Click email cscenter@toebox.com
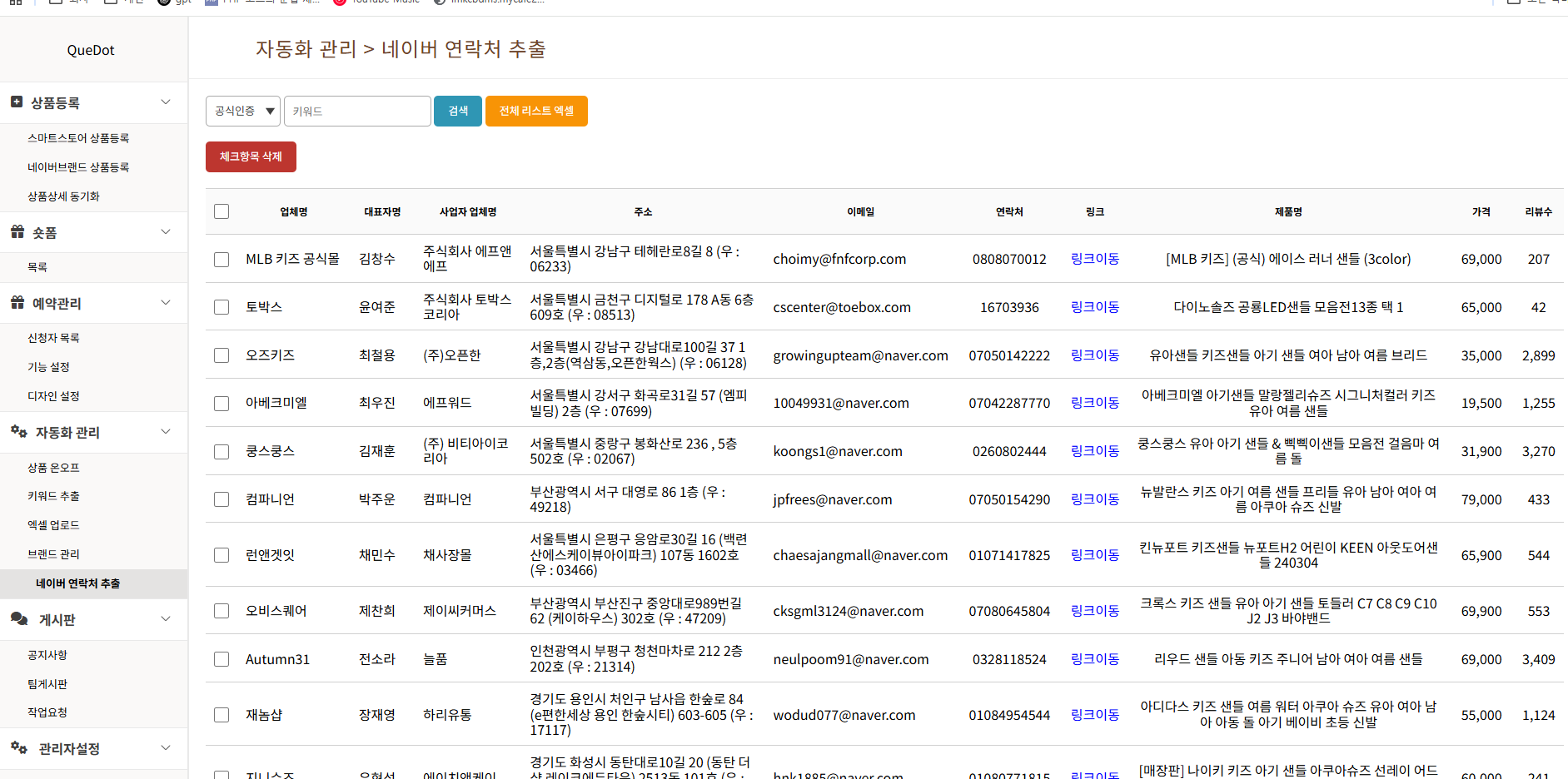The width and height of the screenshot is (1568, 779). point(842,307)
